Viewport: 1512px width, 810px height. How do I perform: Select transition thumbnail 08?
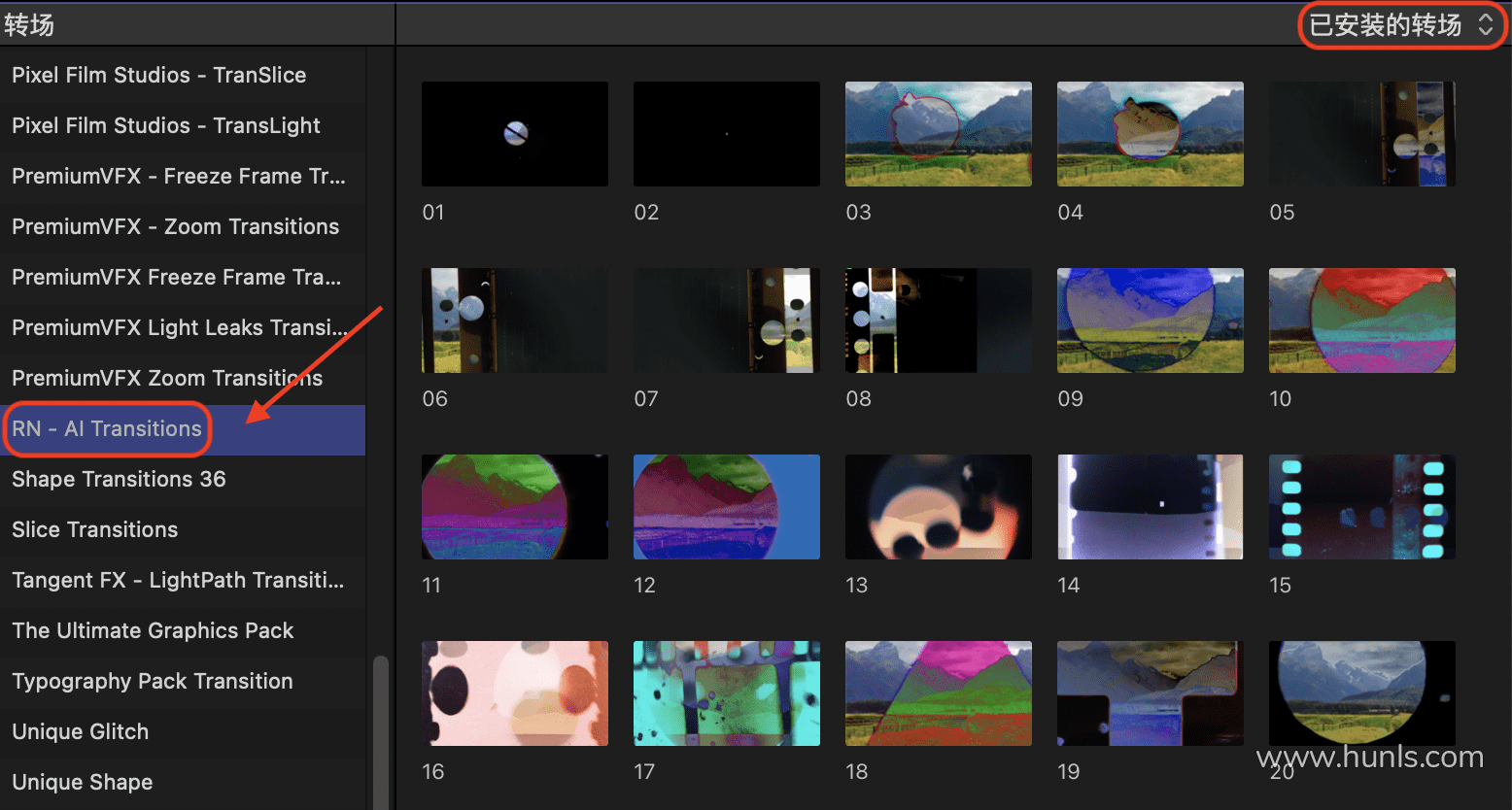pos(939,321)
